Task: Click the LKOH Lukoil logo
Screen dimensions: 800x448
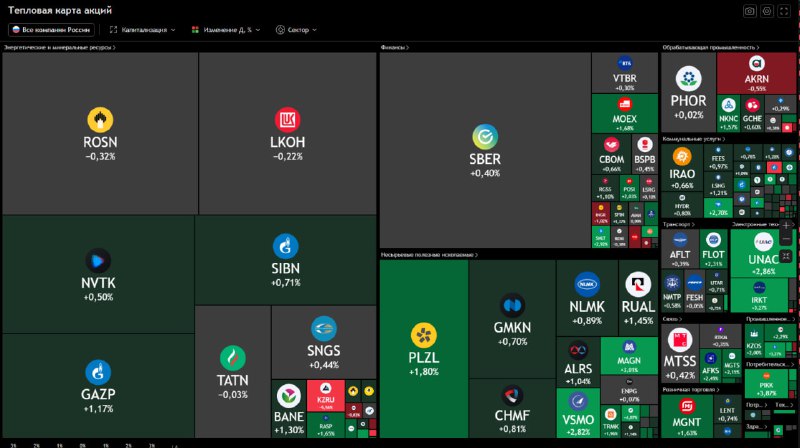Action: [288, 120]
